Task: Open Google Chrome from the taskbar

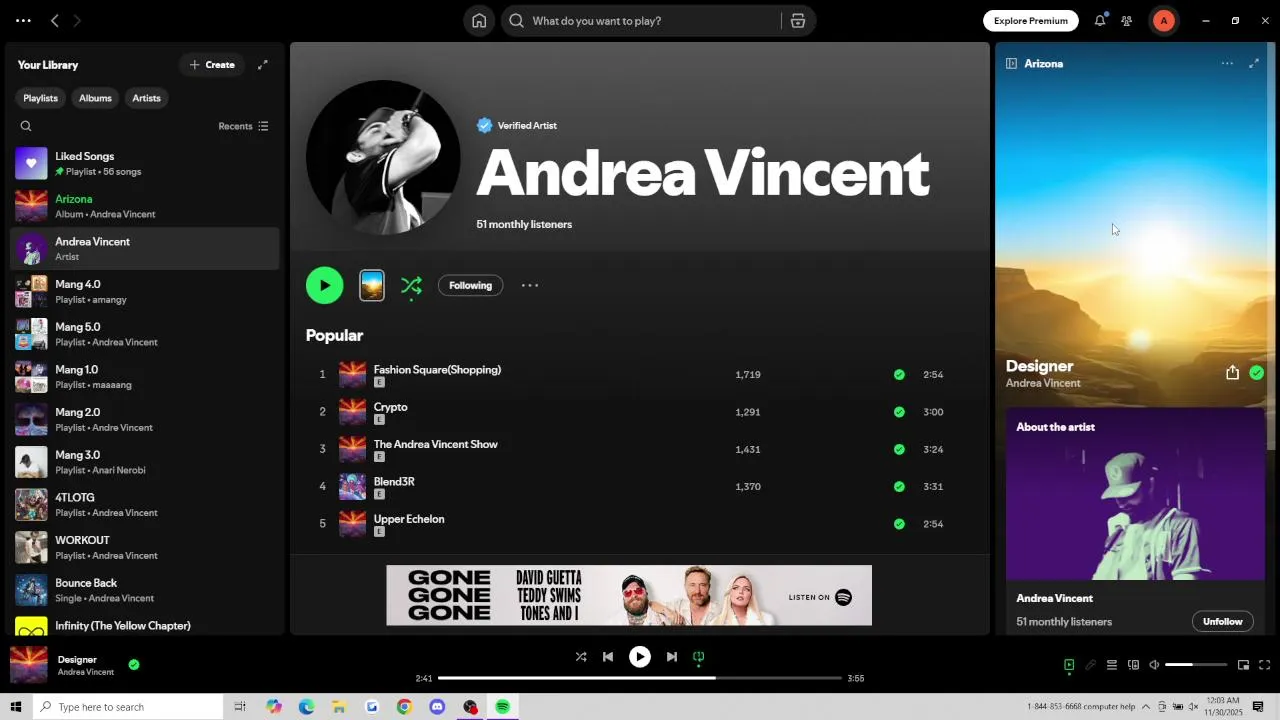Action: [404, 707]
